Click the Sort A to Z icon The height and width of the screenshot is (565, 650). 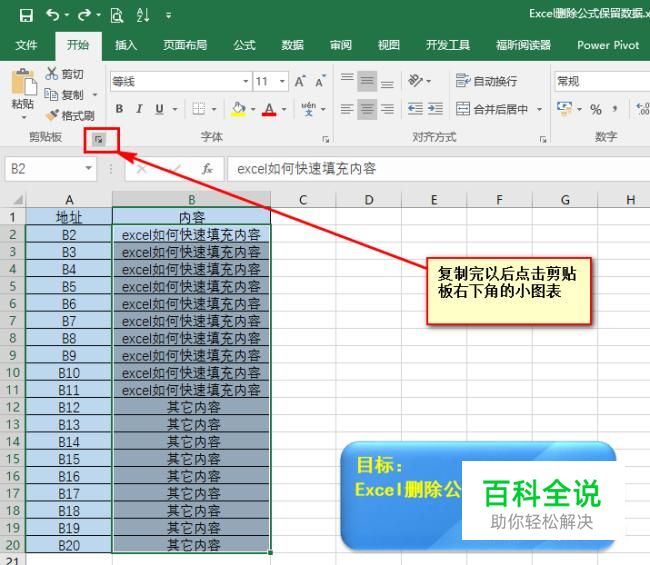pyautogui.click(x=143, y=15)
